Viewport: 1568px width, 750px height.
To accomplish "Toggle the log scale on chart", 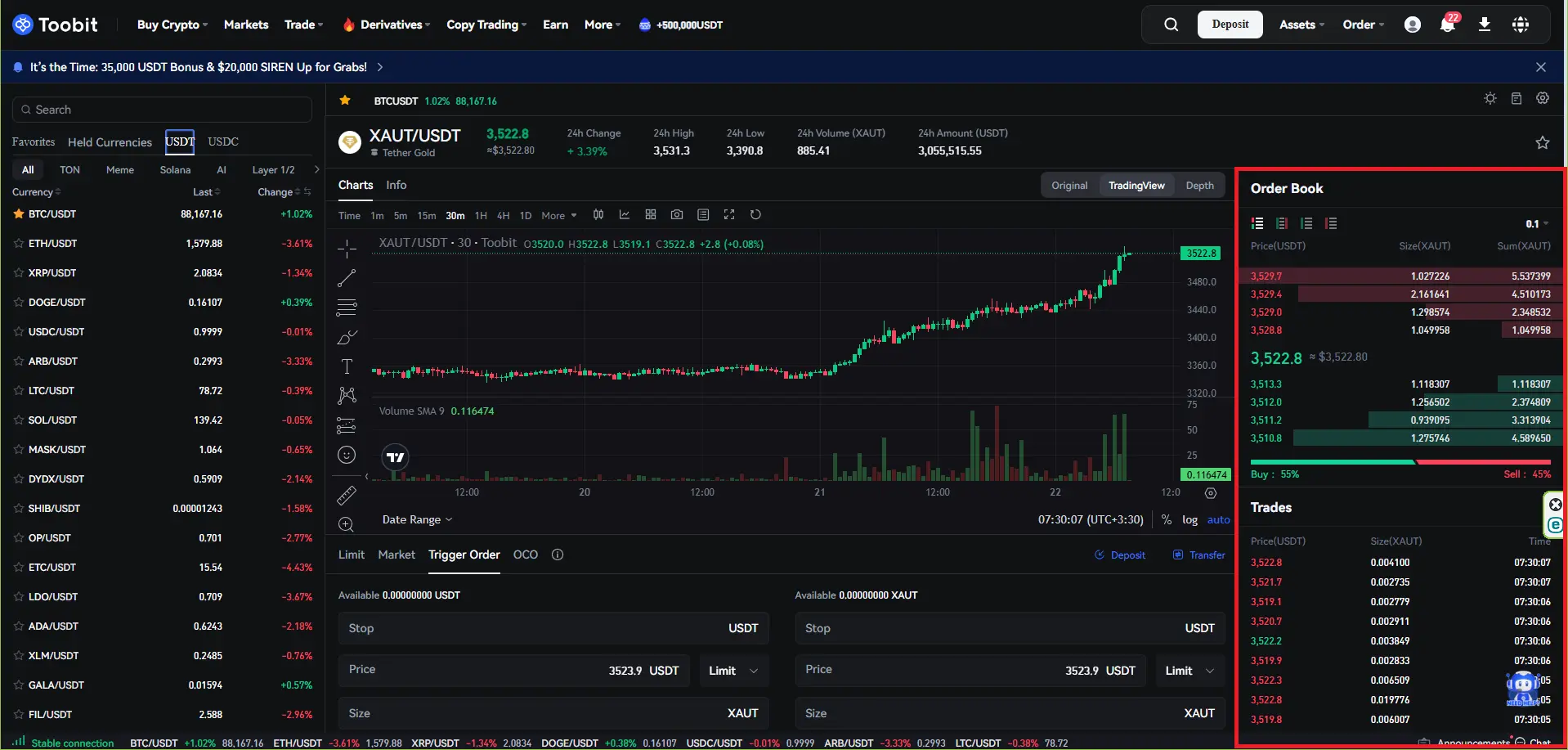I will point(1189,519).
